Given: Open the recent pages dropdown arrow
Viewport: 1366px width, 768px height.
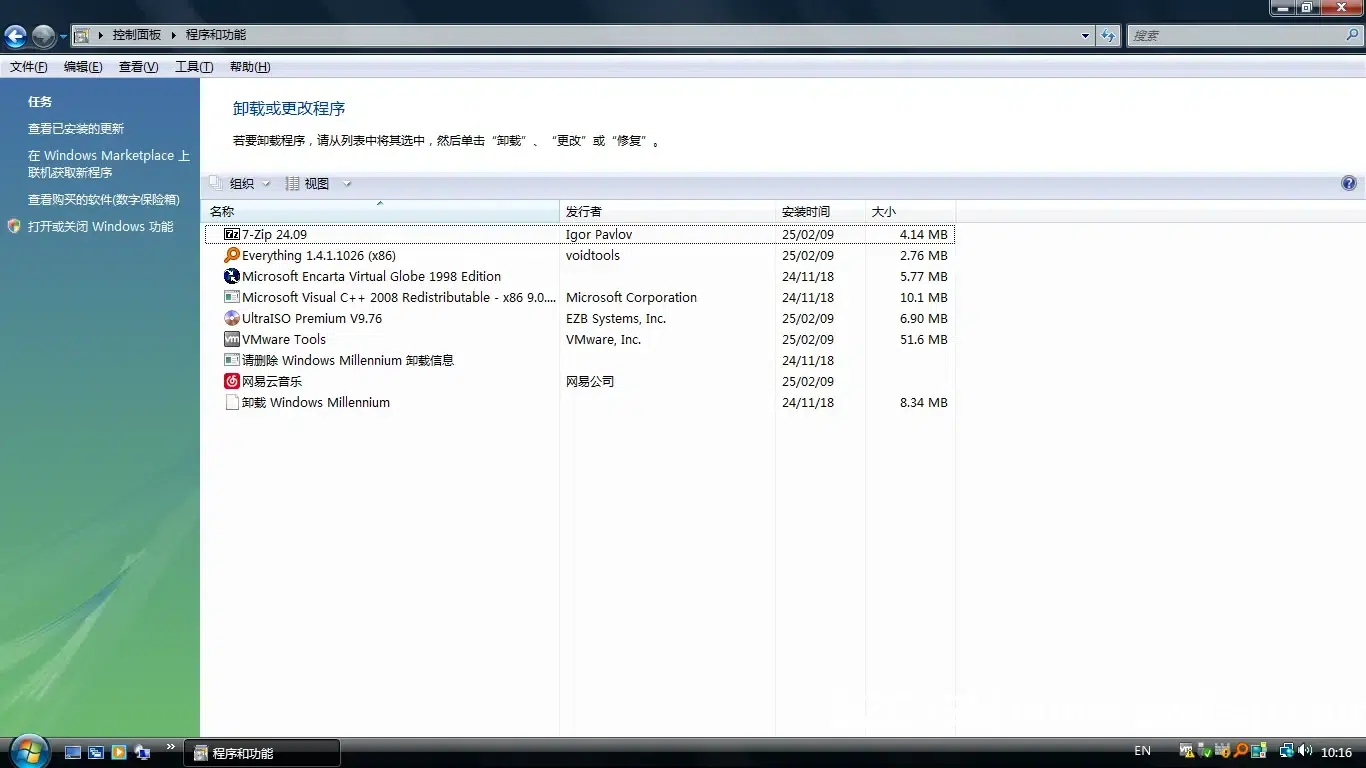Looking at the screenshot, I should pos(63,37).
